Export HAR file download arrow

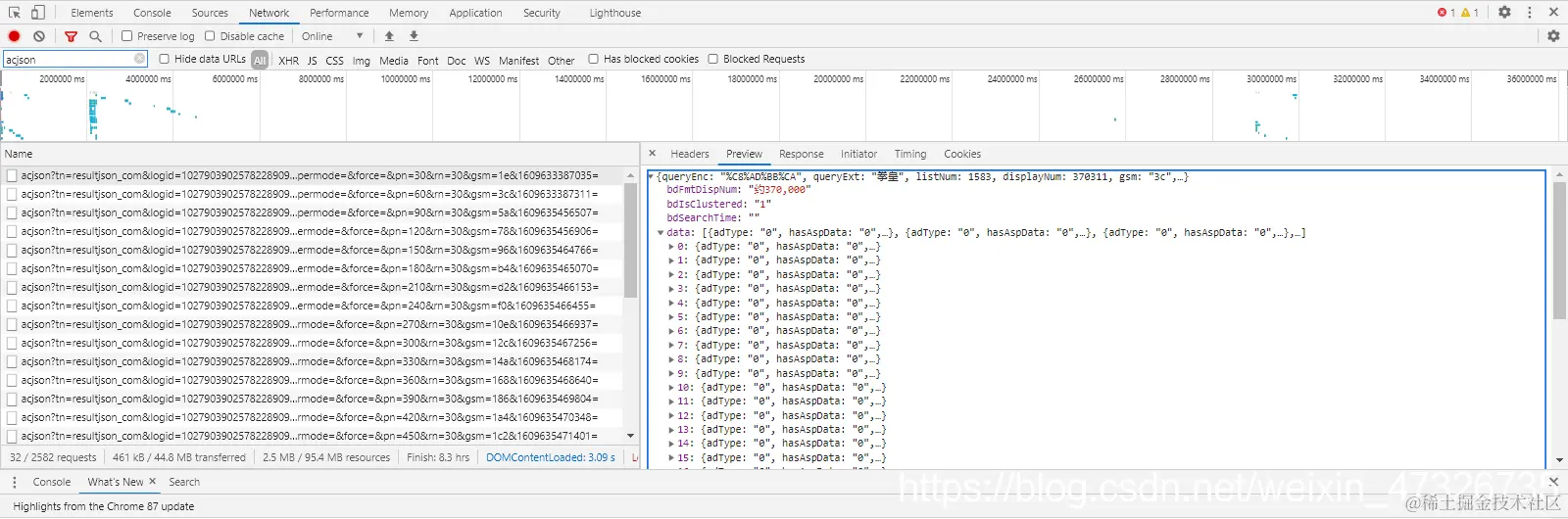(414, 36)
